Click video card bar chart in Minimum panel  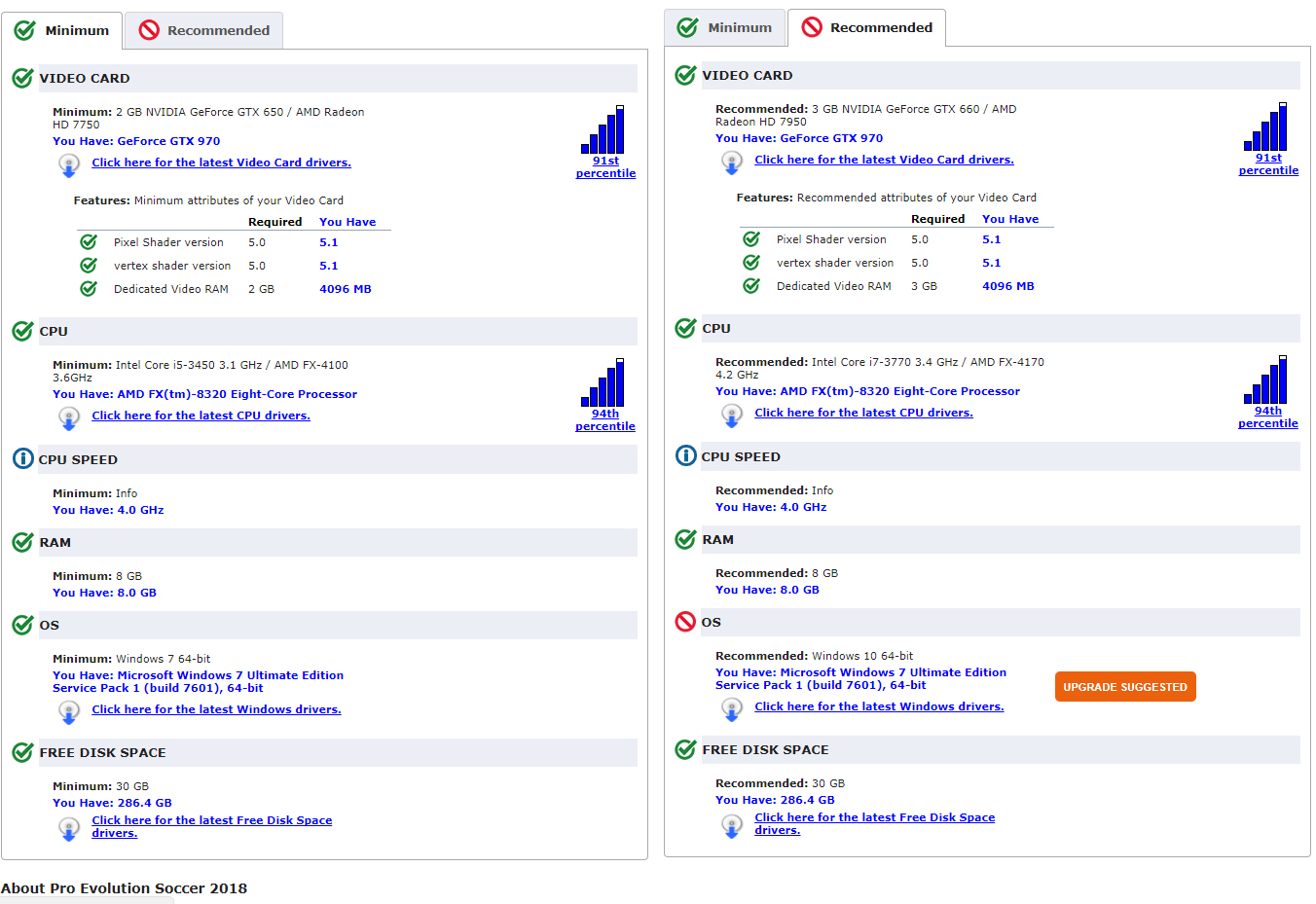click(x=603, y=129)
